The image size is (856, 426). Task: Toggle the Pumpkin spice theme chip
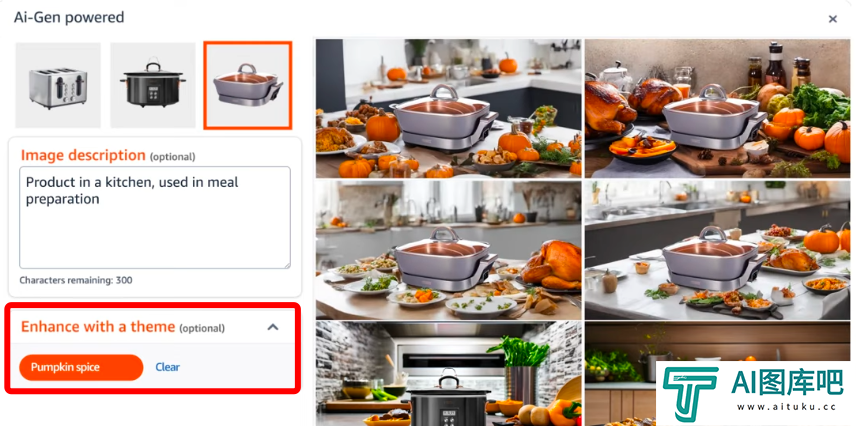click(x=81, y=367)
